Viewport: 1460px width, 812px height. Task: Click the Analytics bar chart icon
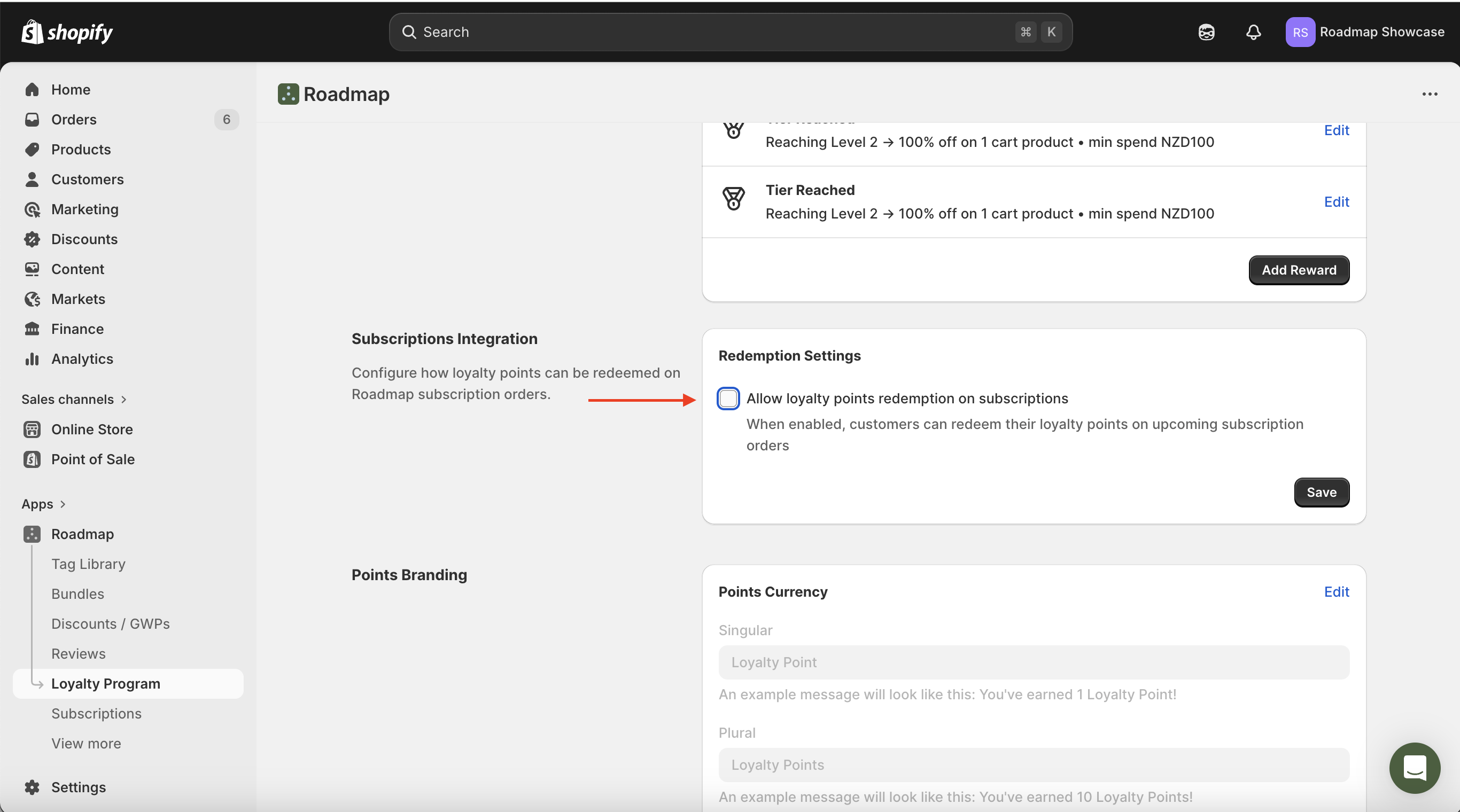pos(32,358)
